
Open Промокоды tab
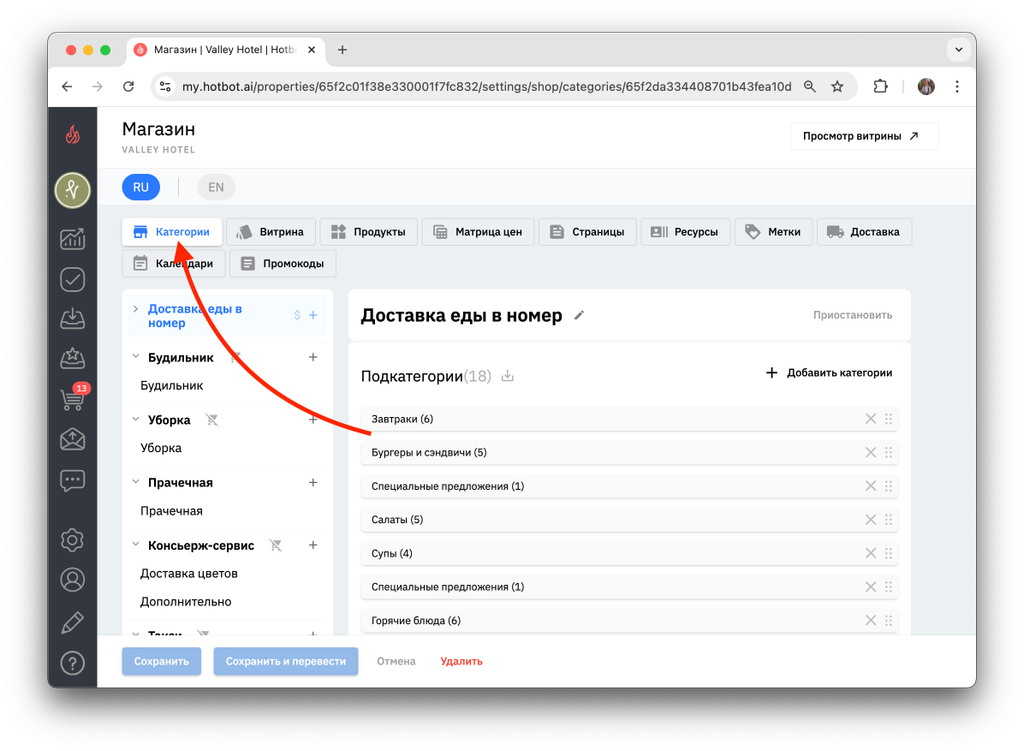283,264
